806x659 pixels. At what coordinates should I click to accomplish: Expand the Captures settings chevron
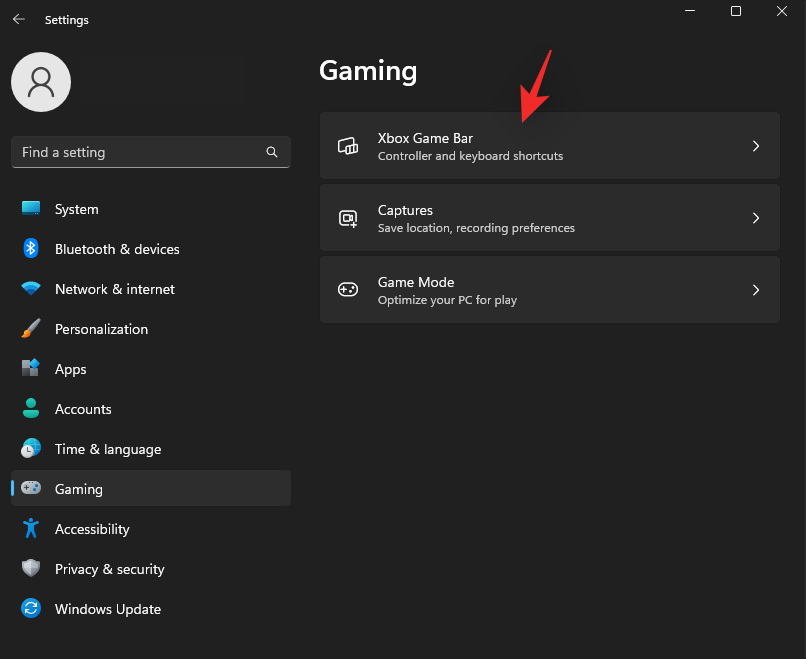757,217
